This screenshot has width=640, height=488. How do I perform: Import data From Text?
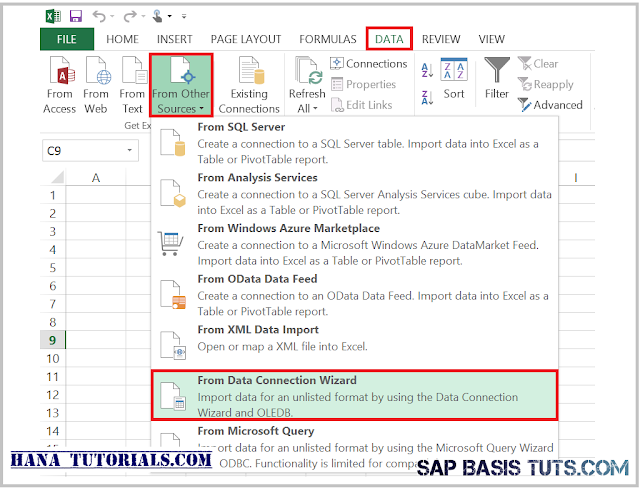pos(132,85)
